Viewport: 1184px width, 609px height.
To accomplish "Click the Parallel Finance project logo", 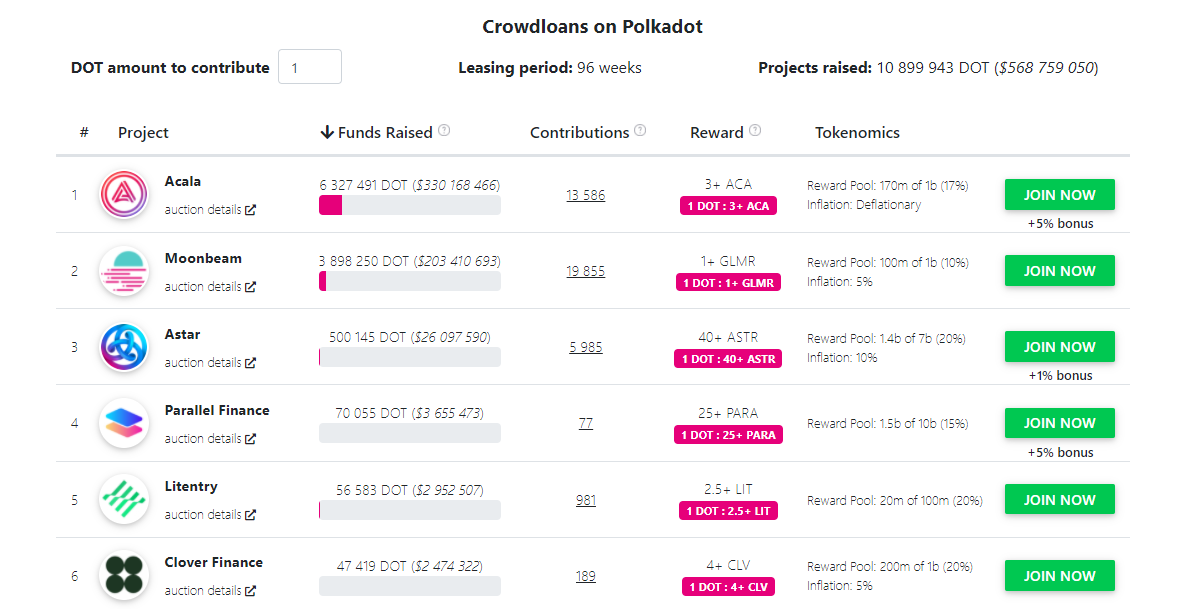I will (x=124, y=423).
